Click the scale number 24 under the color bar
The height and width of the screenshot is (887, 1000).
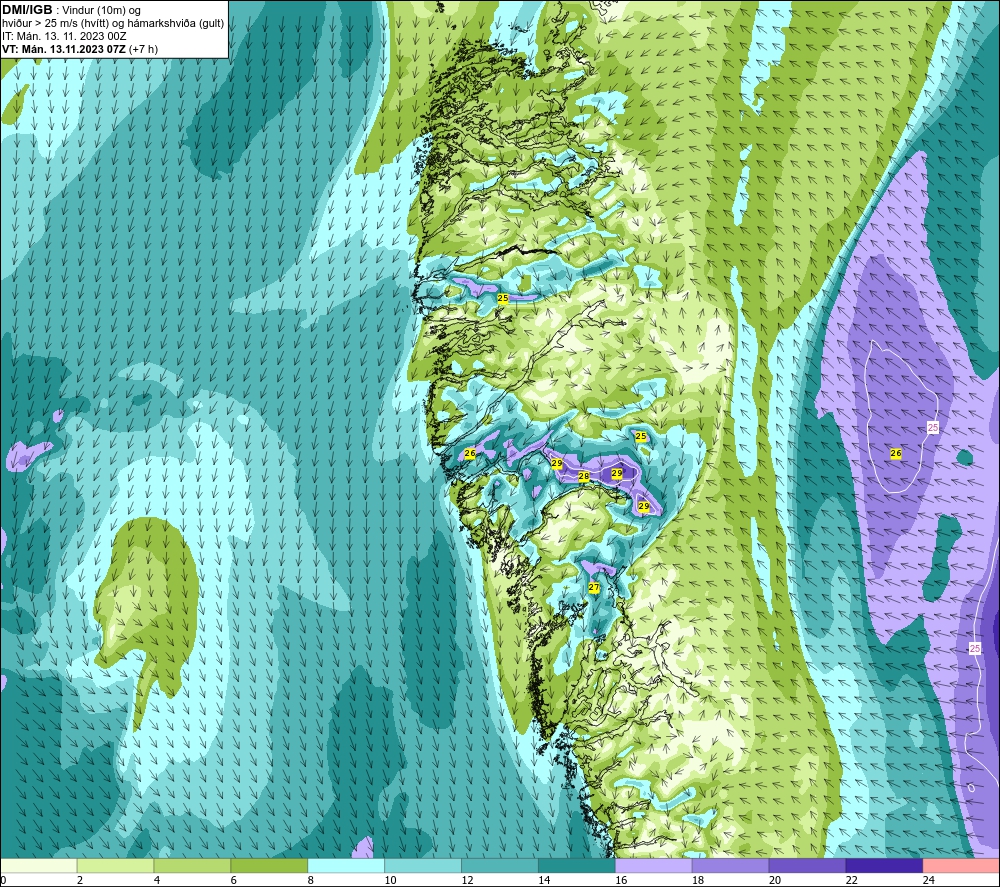[928, 880]
